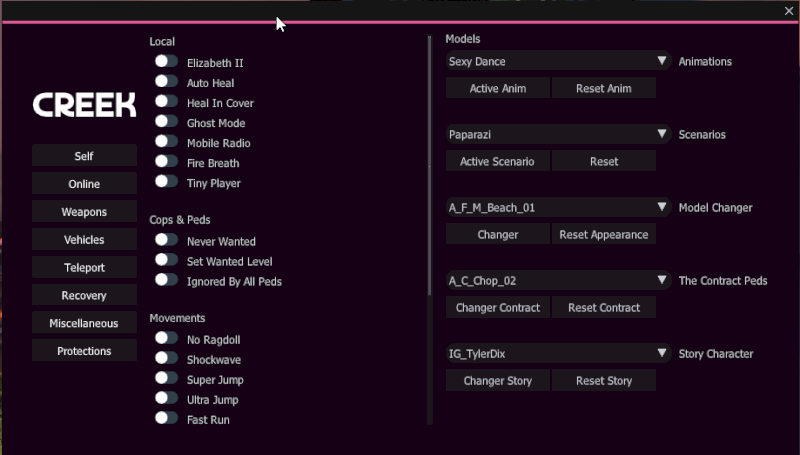Enable Ghost Mode switch
The height and width of the screenshot is (455, 800).
click(166, 121)
